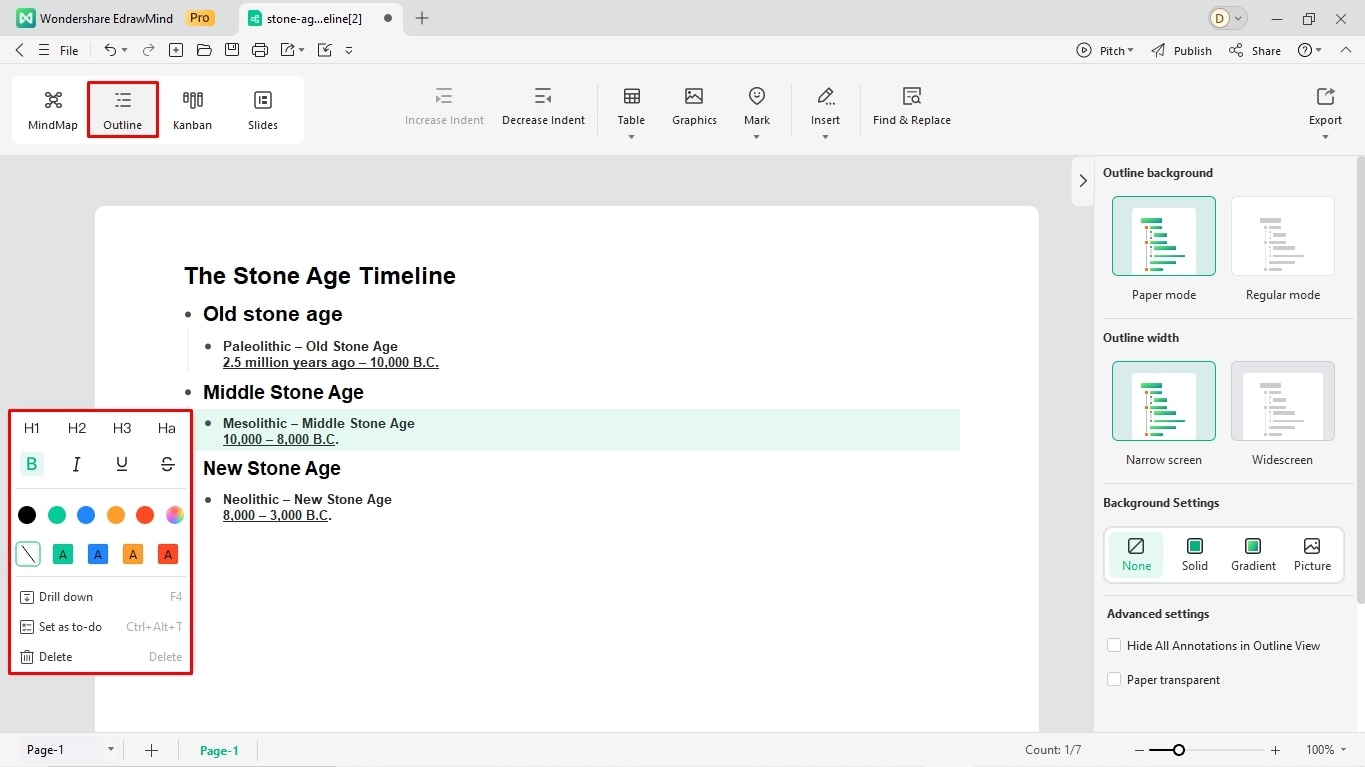Set background to Solid
1365x767 pixels.
tap(1194, 554)
